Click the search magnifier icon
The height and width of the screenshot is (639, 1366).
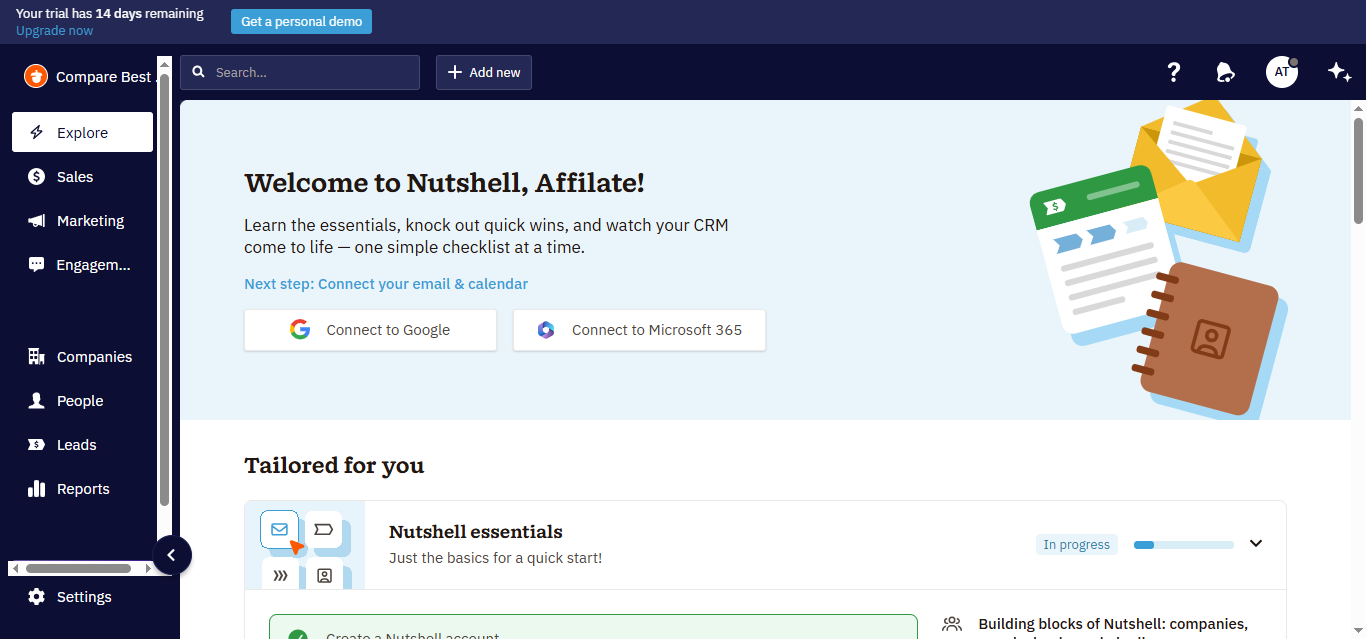click(x=199, y=72)
